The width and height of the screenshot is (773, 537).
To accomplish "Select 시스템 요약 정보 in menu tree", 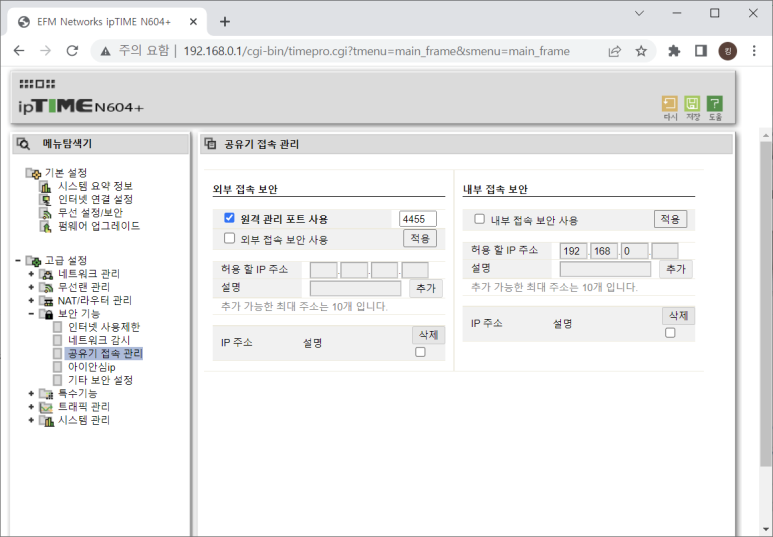I will pos(95,186).
